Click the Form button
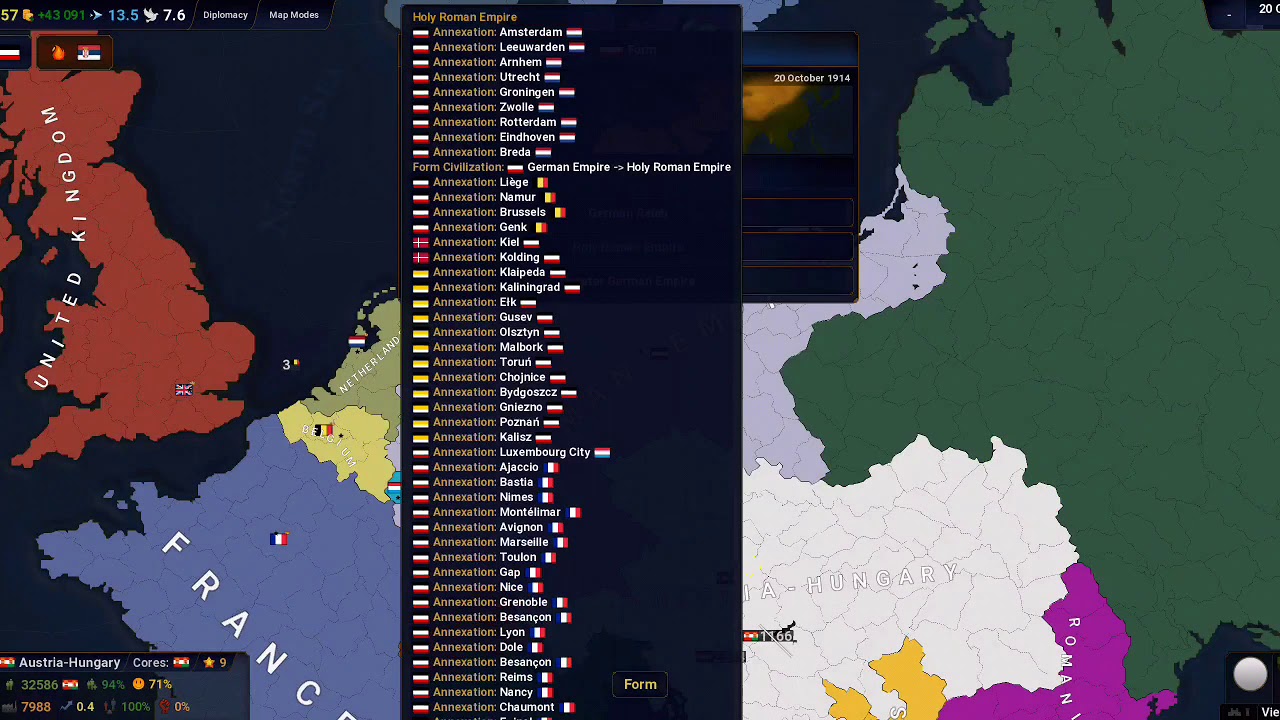 coord(640,684)
